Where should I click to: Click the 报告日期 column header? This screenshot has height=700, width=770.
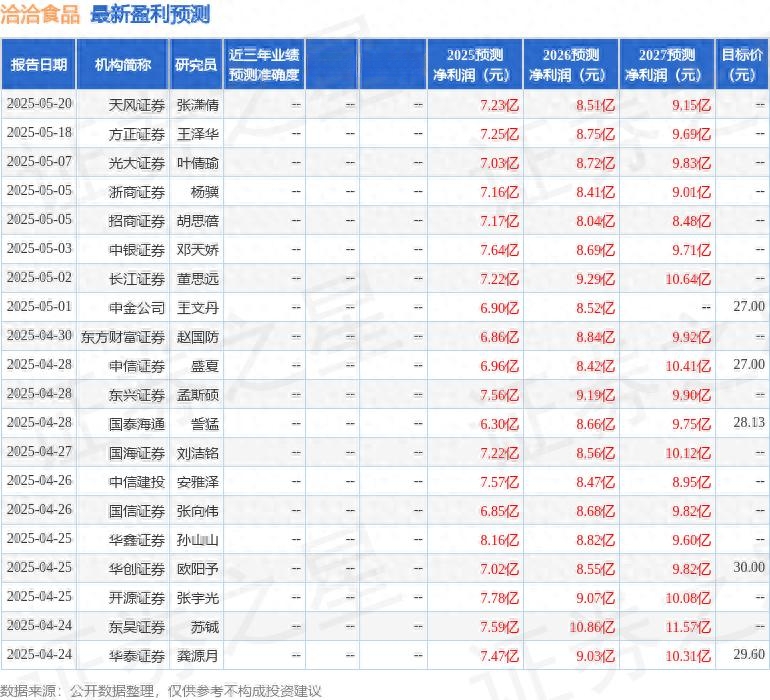click(39, 64)
